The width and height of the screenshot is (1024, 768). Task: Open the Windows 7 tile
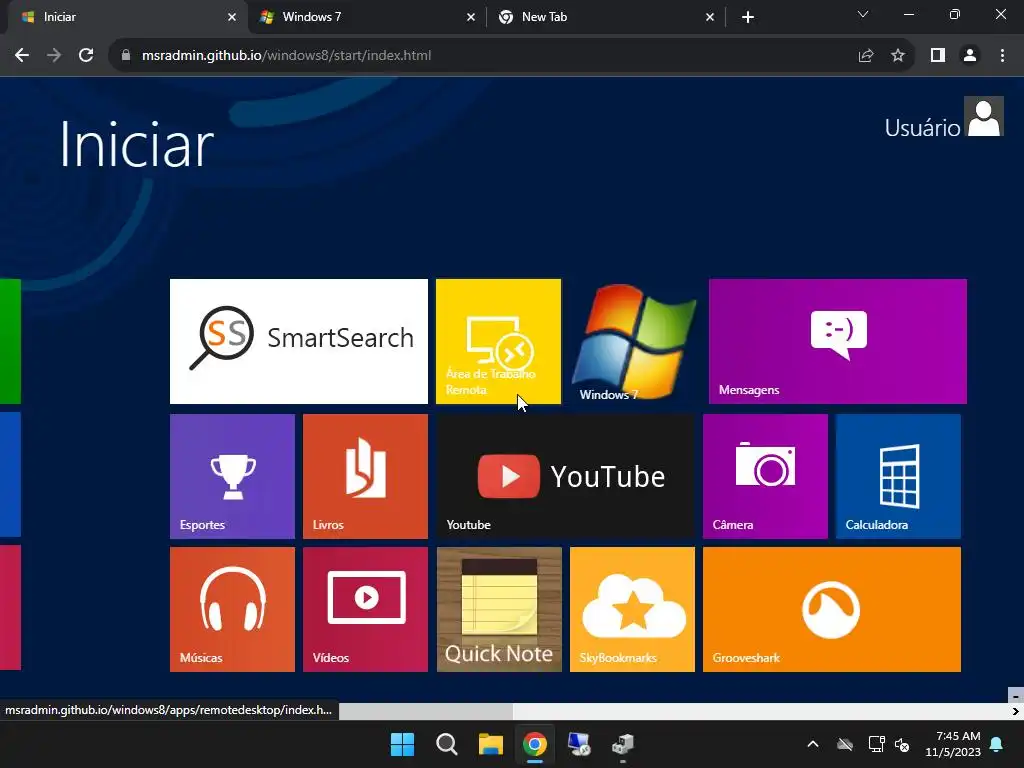[x=632, y=341]
